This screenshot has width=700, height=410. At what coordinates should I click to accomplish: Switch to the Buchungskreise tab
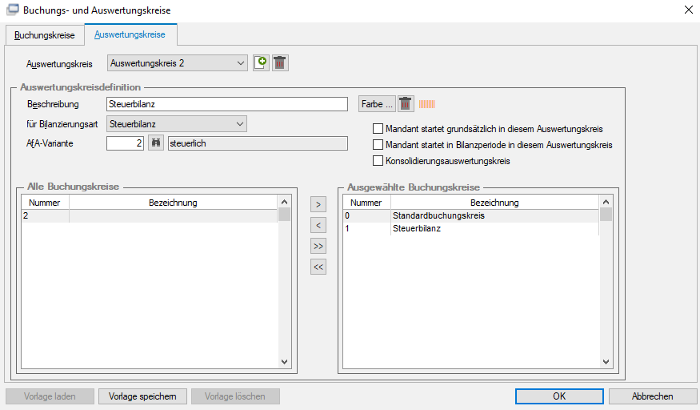pyautogui.click(x=44, y=35)
